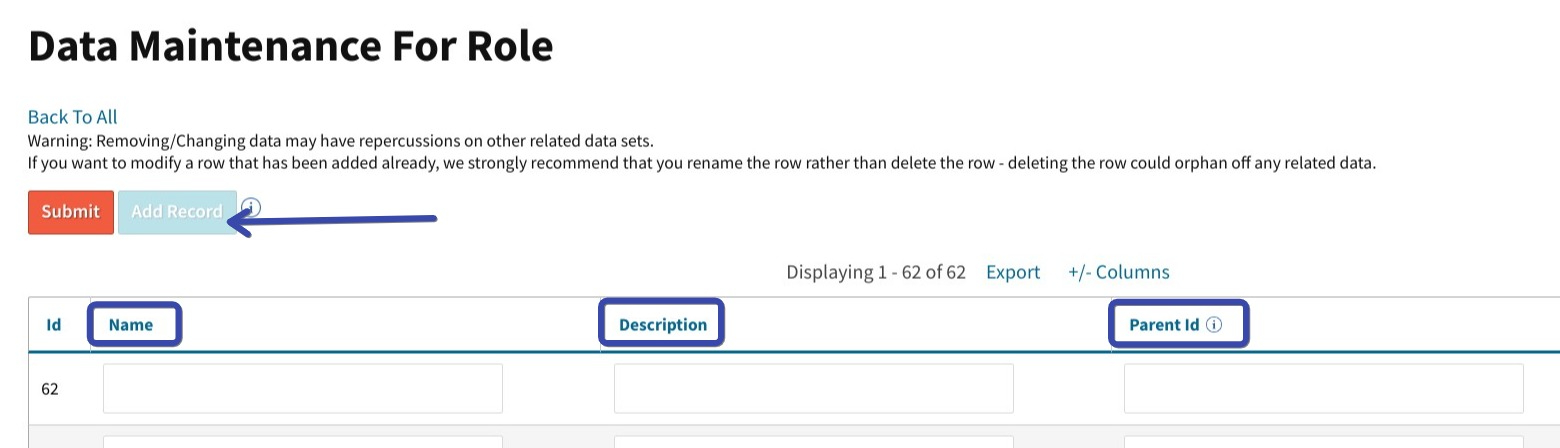Select the Name field in the second row
1560x448 pixels.
coord(303,442)
